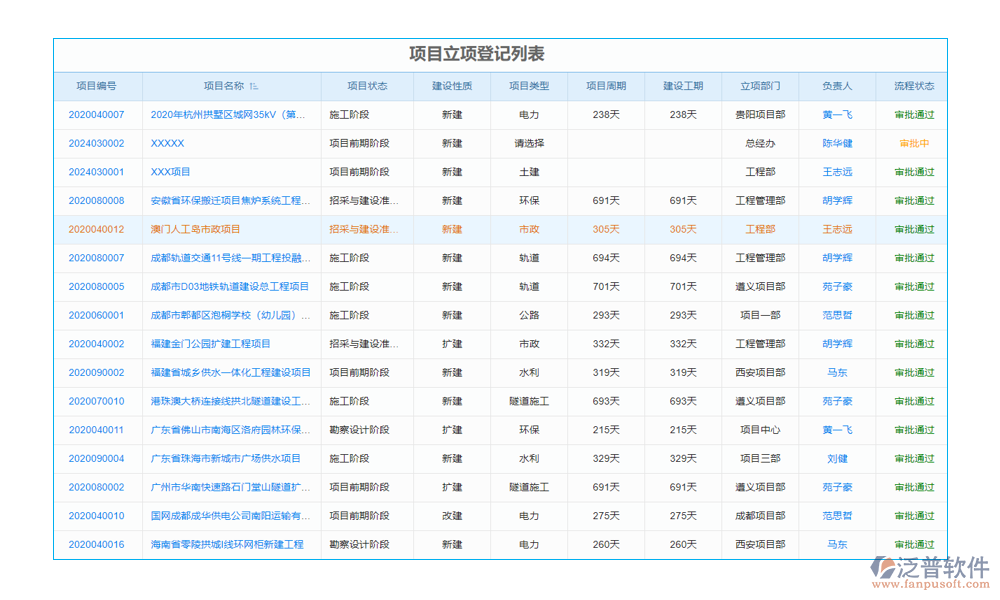Open responsible person 陈华健 link
Image resolution: width=1000 pixels, height=600 pixels.
click(837, 144)
